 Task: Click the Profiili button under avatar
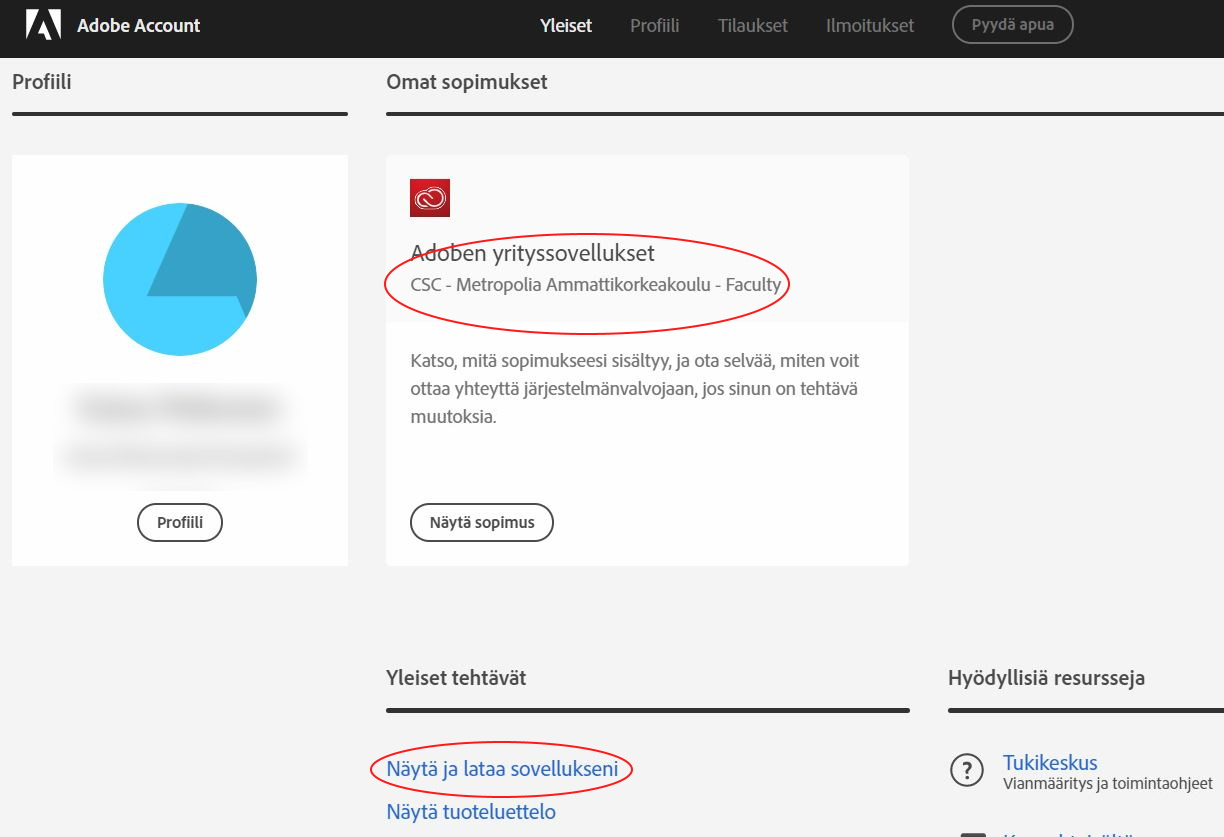pyautogui.click(x=180, y=522)
